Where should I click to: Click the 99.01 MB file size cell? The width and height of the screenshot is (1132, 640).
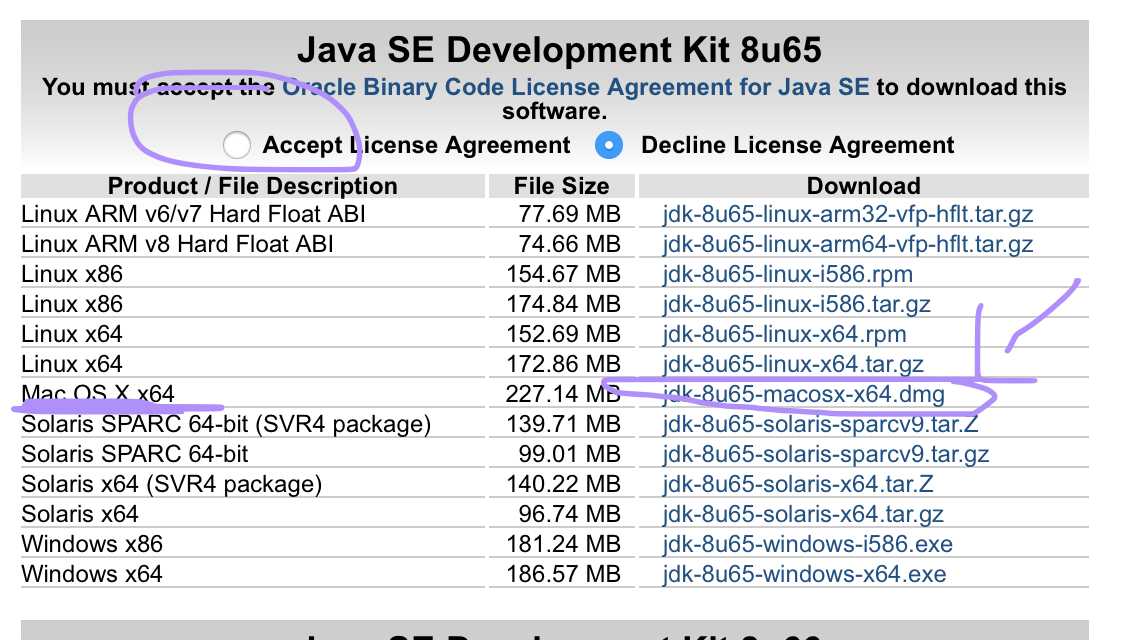(570, 455)
